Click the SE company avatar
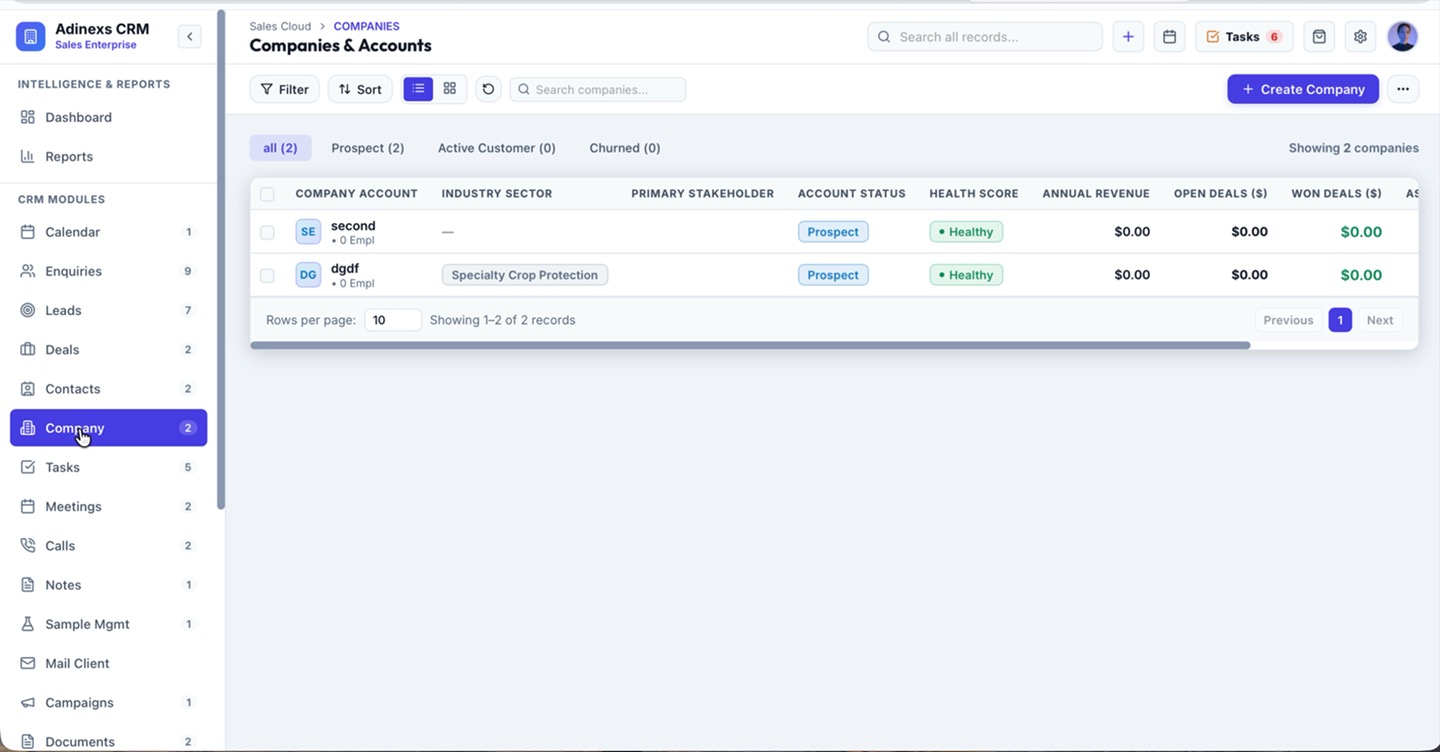The width and height of the screenshot is (1440, 752). click(x=308, y=232)
